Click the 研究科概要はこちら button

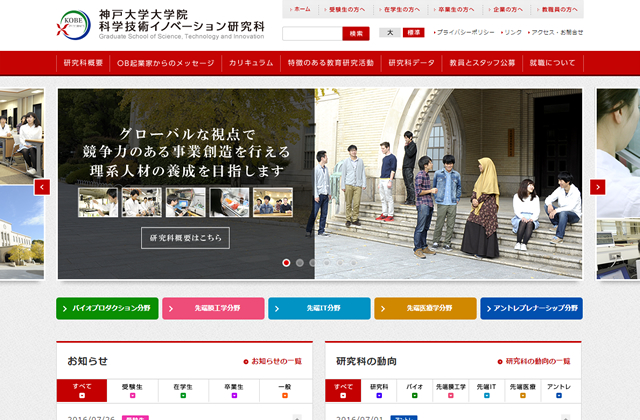[185, 238]
